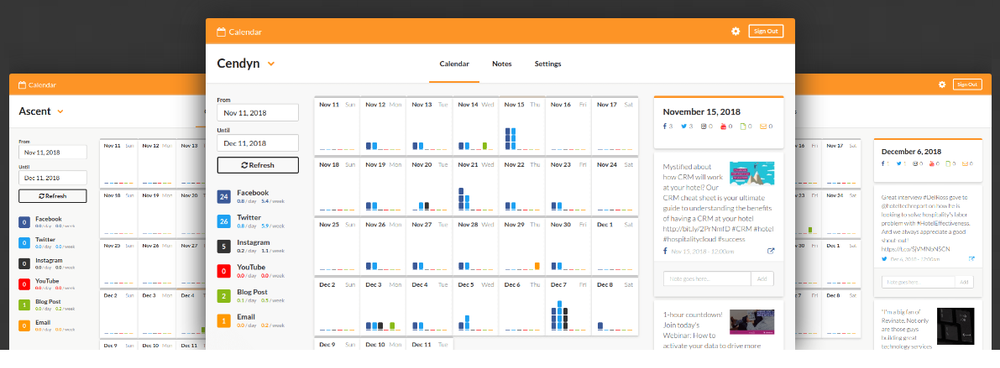
Task: Select the YouTube count badge showing 0
Action: point(223,271)
